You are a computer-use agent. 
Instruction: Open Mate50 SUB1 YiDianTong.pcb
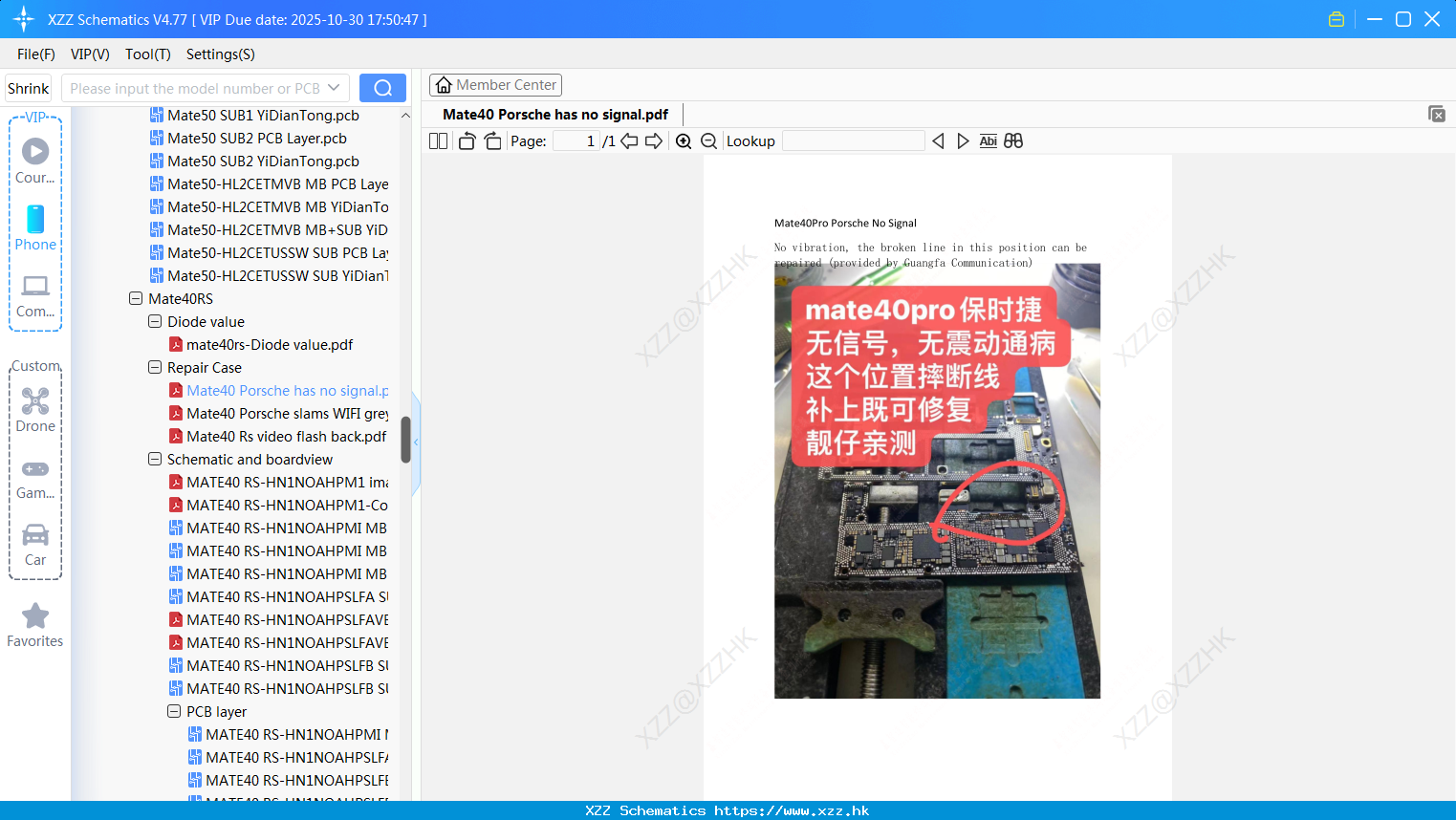click(264, 116)
